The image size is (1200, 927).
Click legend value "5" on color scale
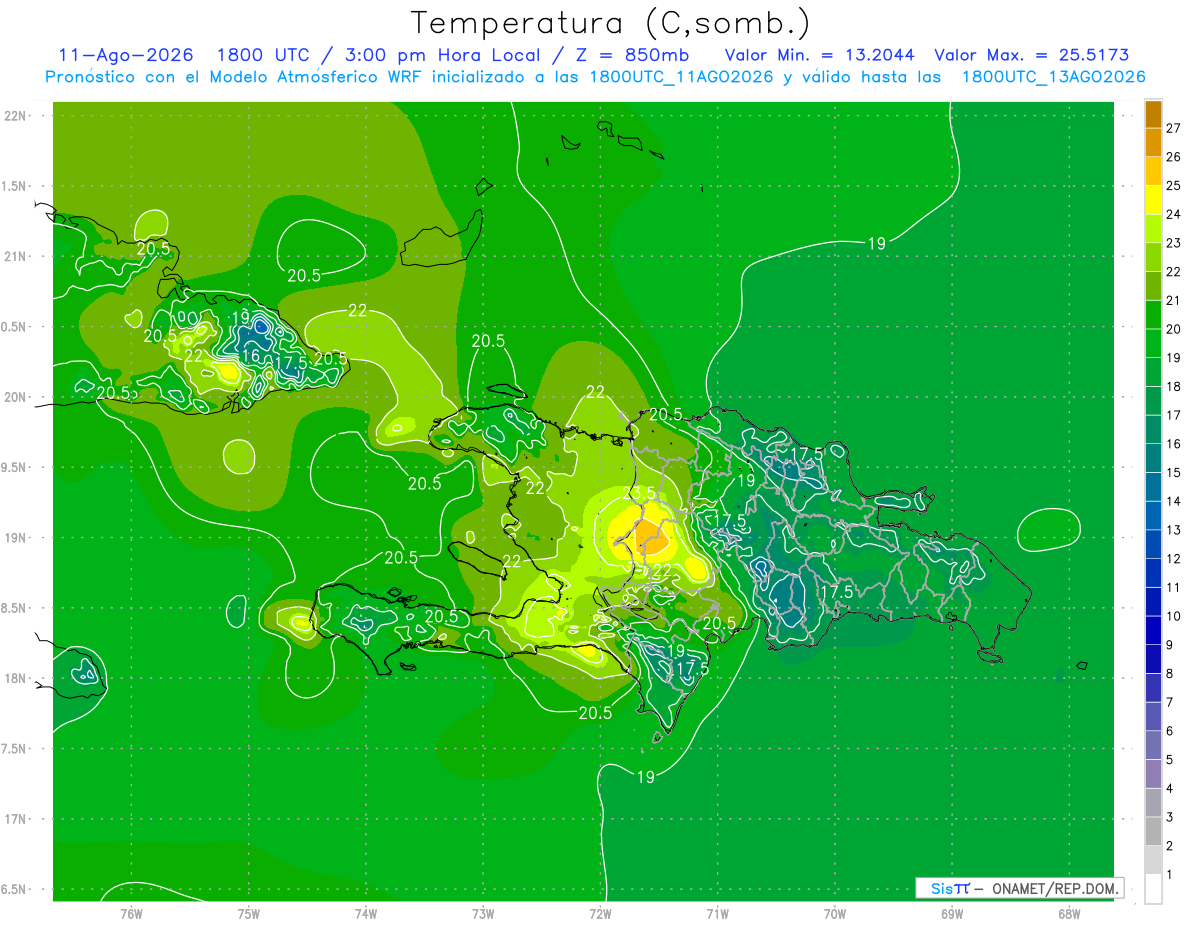(1170, 760)
